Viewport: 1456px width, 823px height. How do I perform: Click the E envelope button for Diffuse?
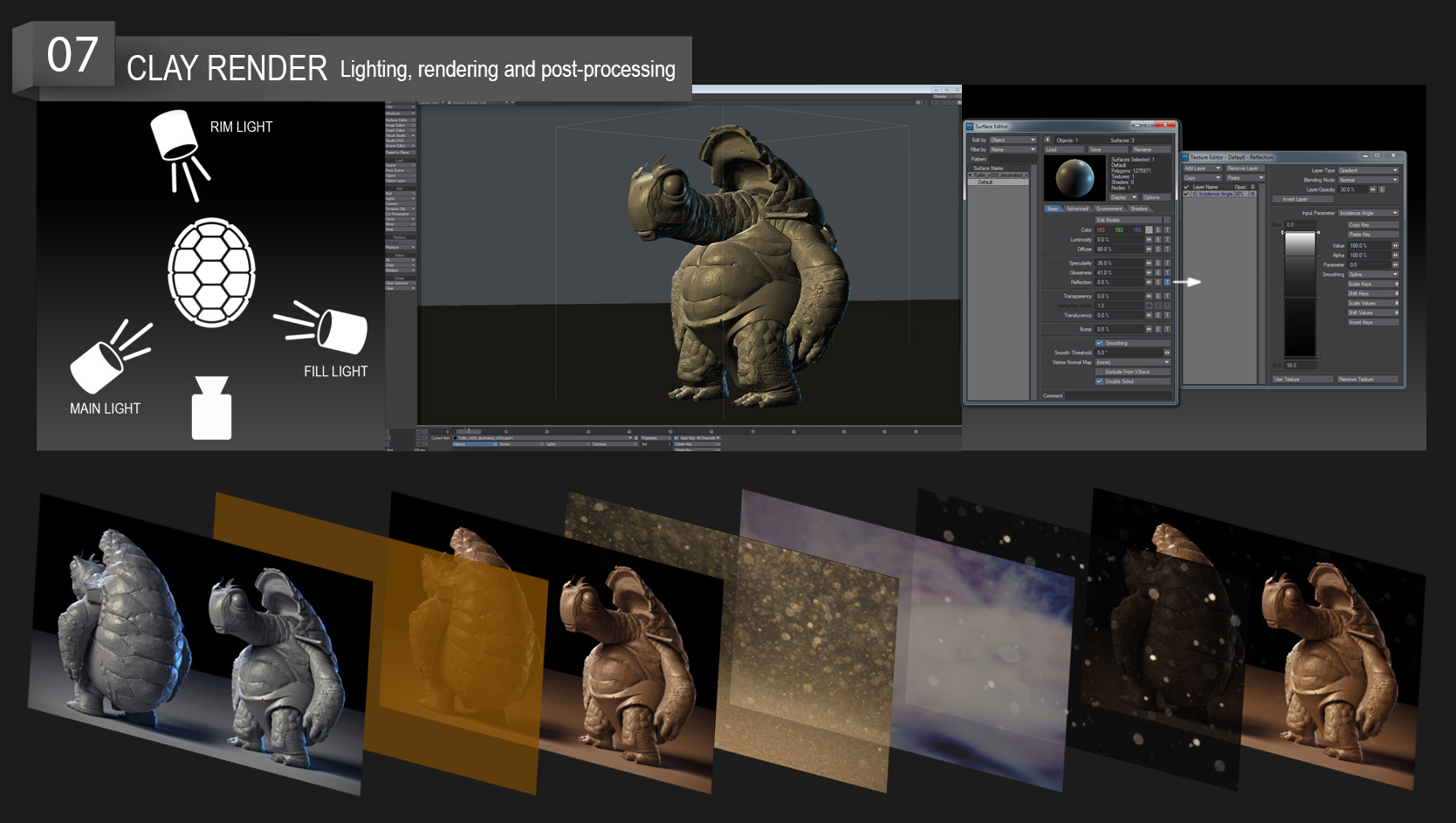pos(1158,249)
